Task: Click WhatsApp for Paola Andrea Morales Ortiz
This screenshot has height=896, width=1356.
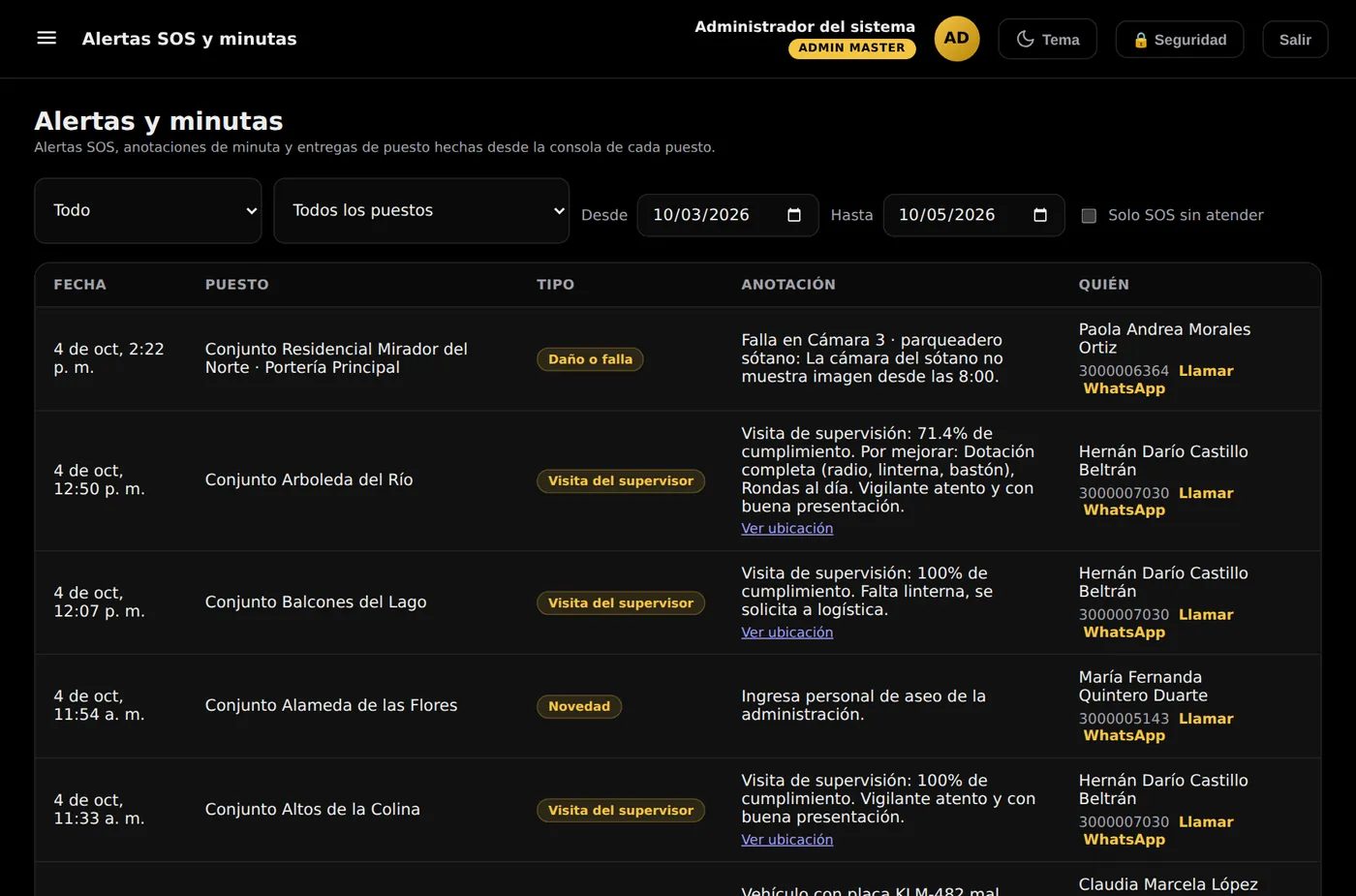Action: [1125, 388]
